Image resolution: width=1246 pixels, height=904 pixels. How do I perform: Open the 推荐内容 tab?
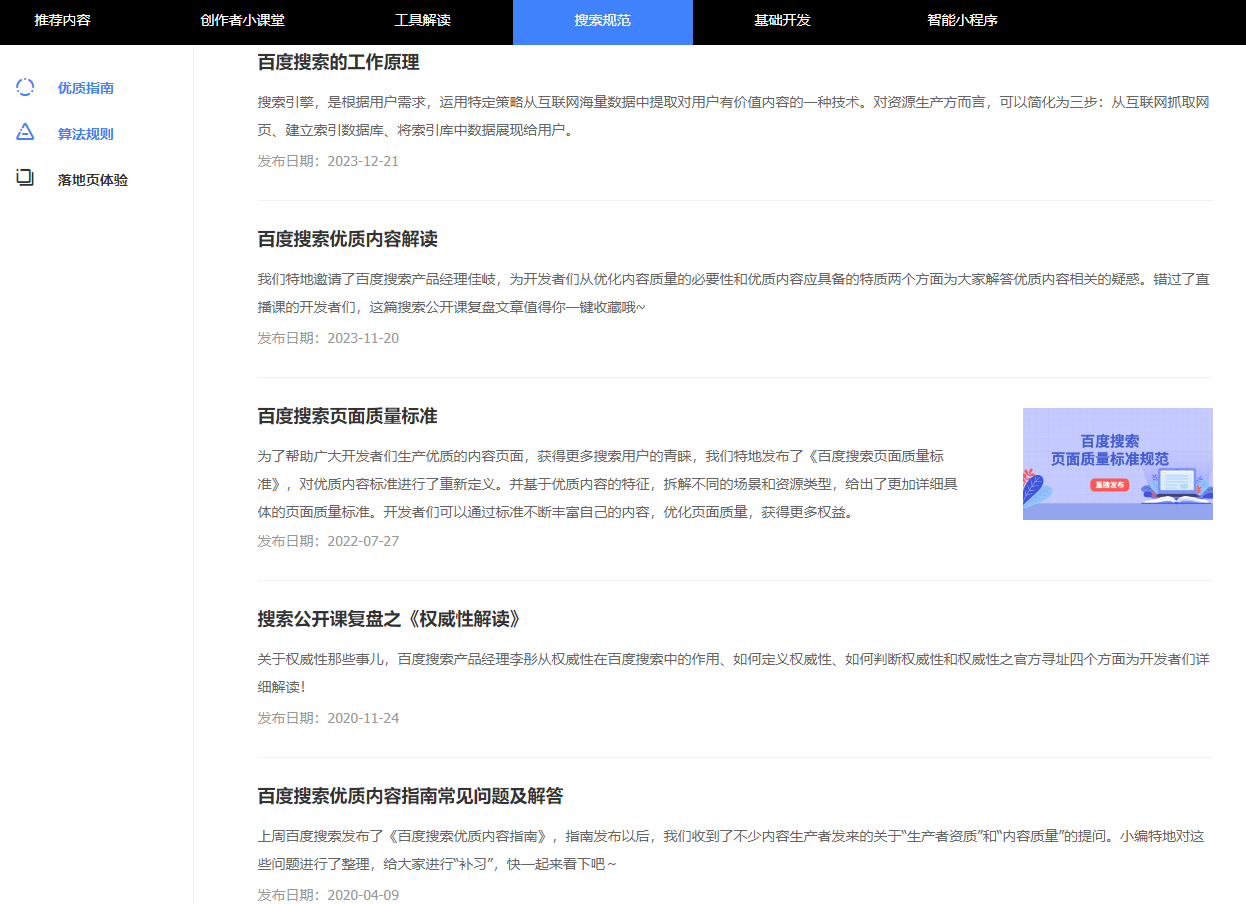(x=62, y=20)
